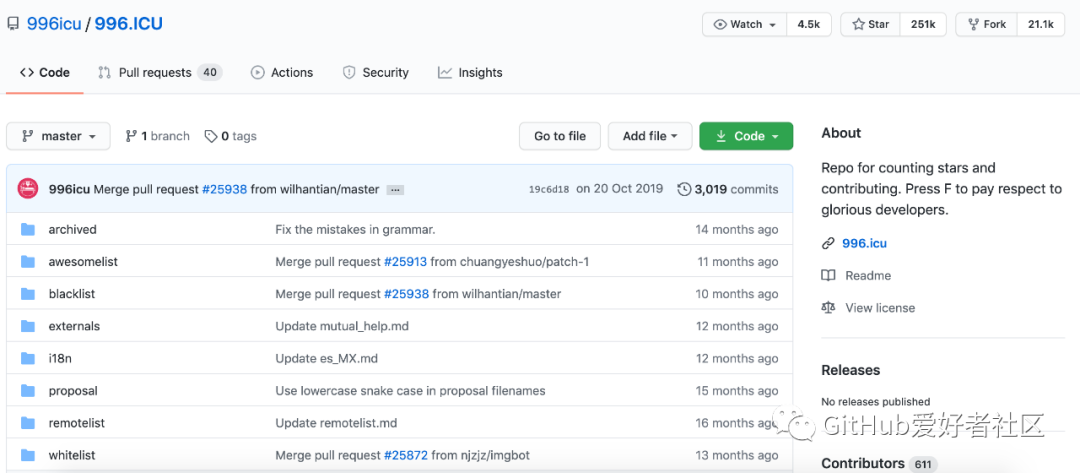Click the branch icon beside 1 branch
Screen dimensions: 1080x473
coord(131,136)
